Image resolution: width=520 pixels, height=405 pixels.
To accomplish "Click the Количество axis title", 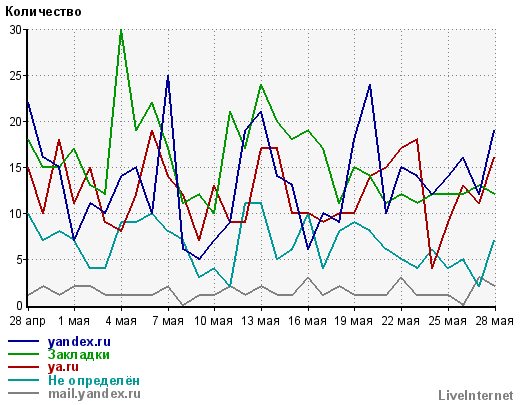I will (x=43, y=12).
